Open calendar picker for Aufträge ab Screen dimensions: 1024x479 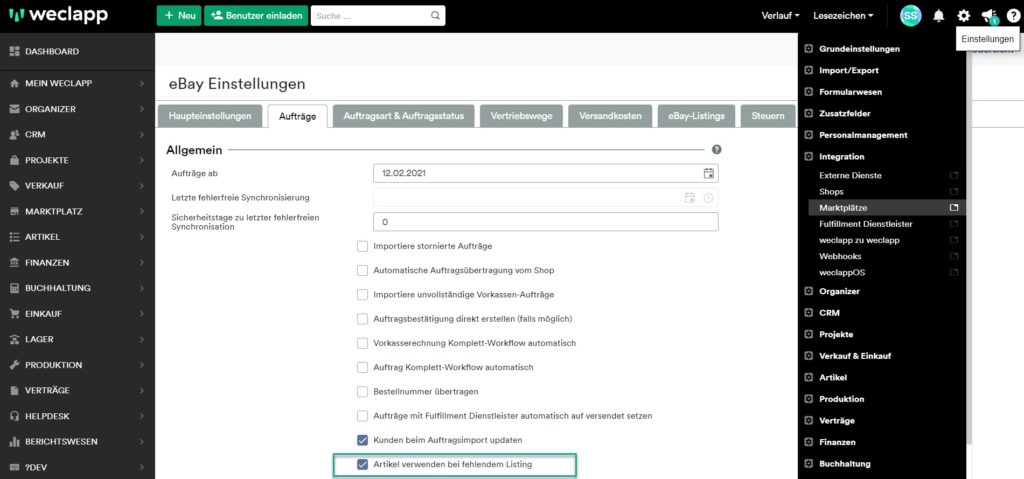(x=709, y=173)
